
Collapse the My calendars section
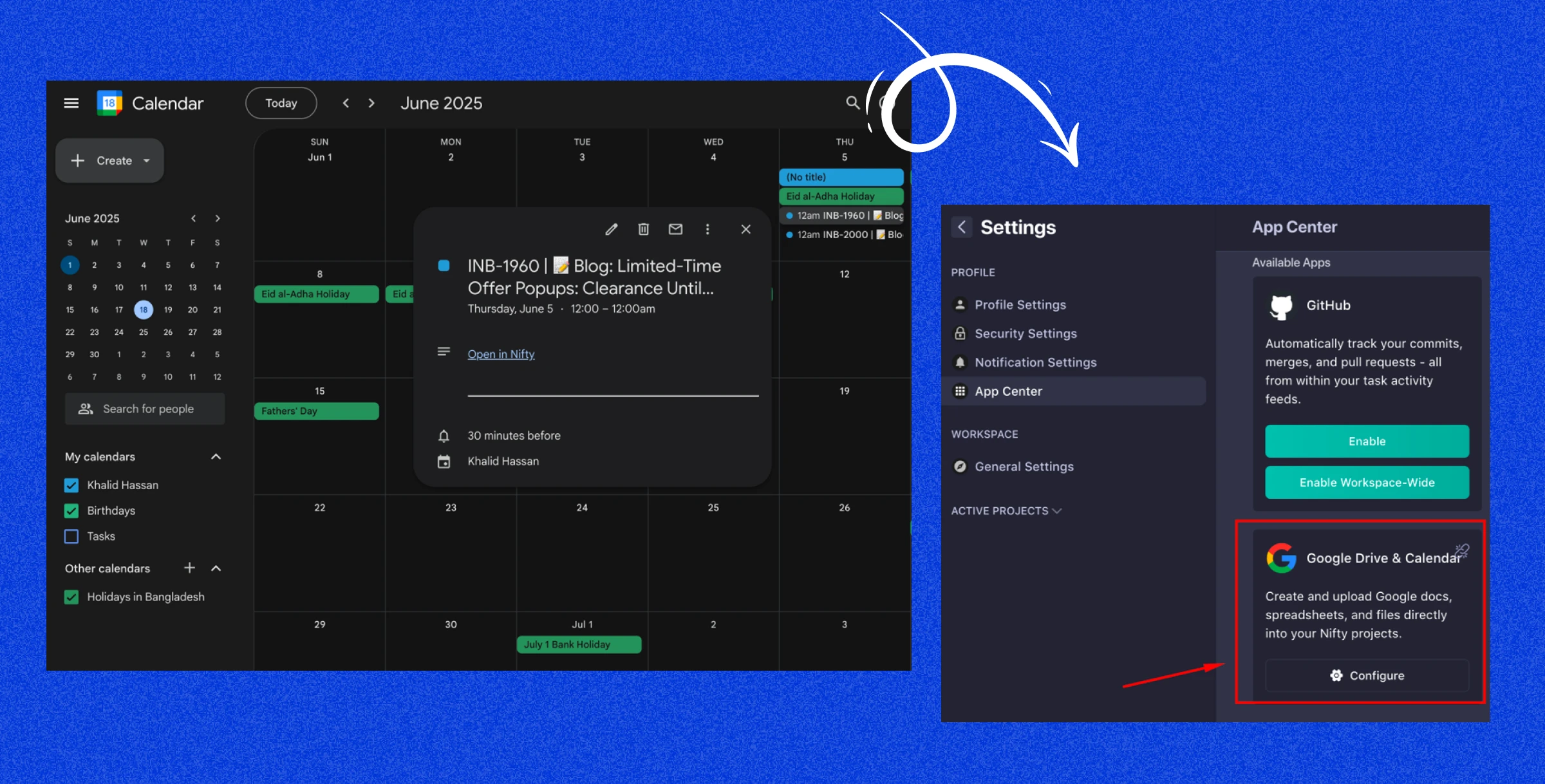click(x=216, y=456)
